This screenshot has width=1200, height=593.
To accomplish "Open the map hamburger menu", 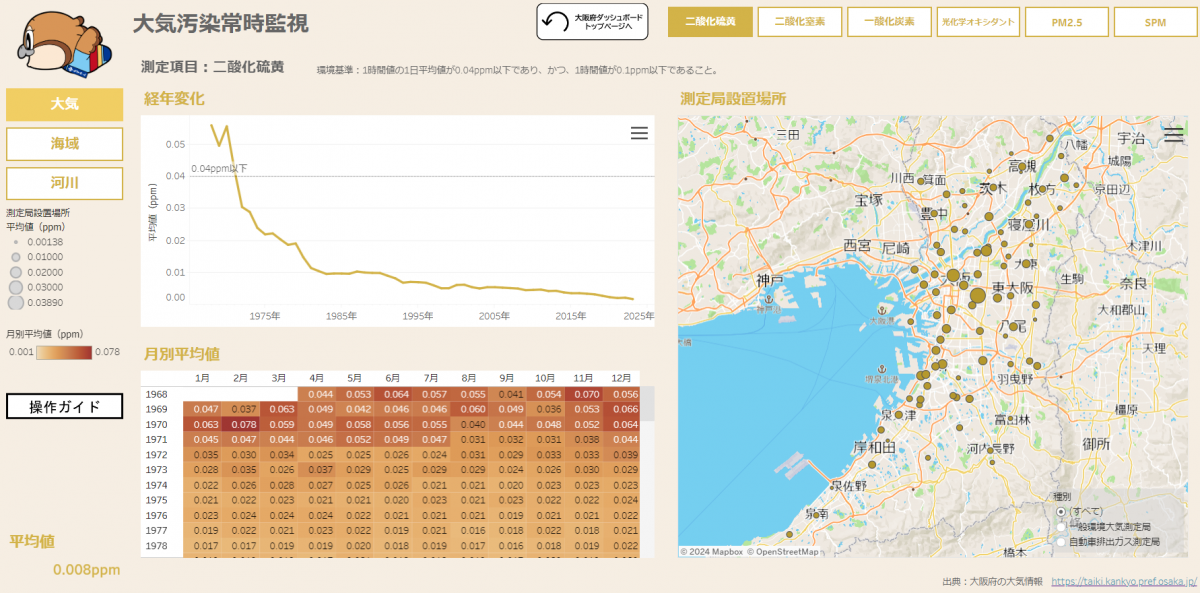I will [x=1173, y=135].
